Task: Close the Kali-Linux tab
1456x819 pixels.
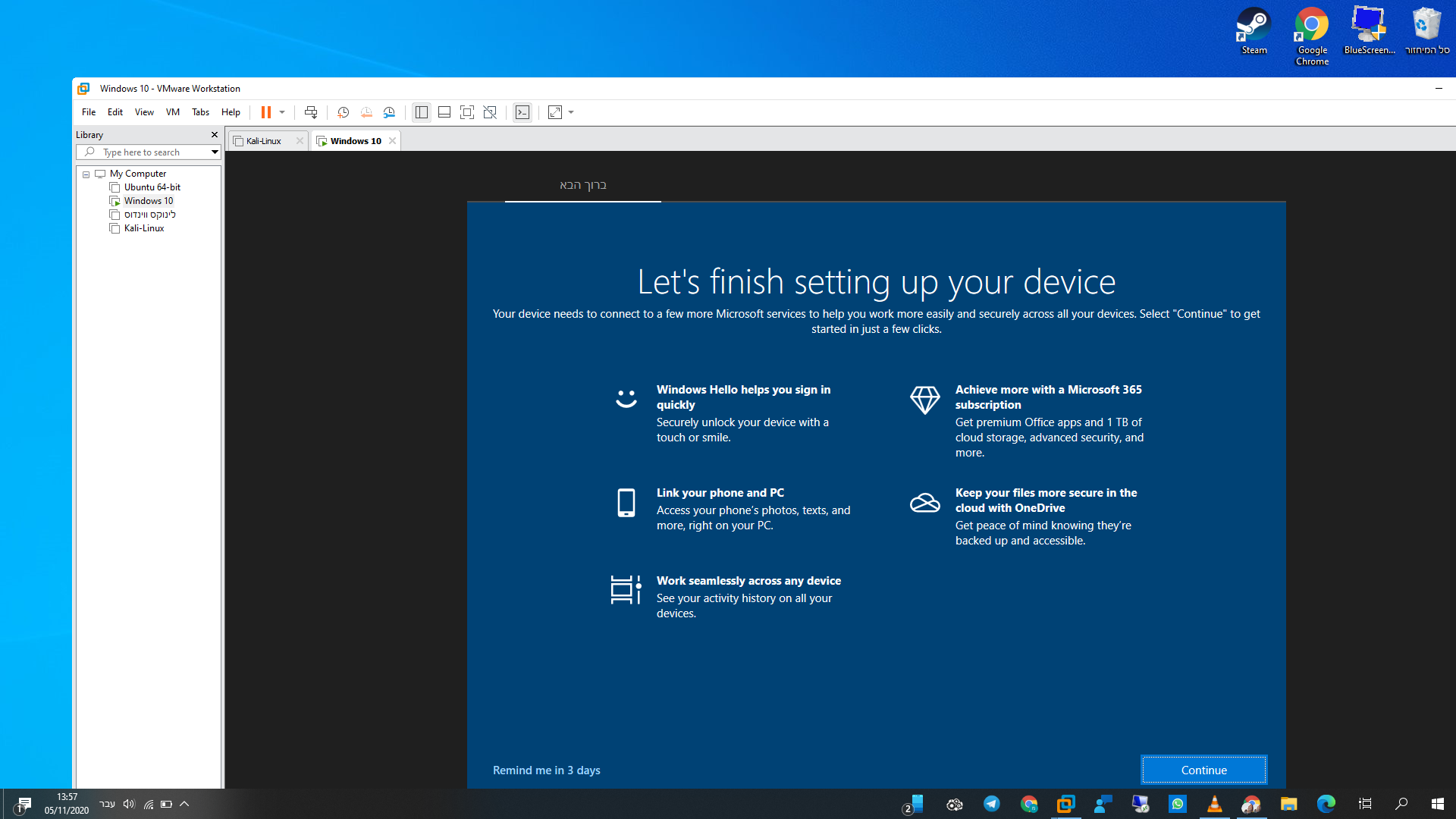Action: (300, 141)
